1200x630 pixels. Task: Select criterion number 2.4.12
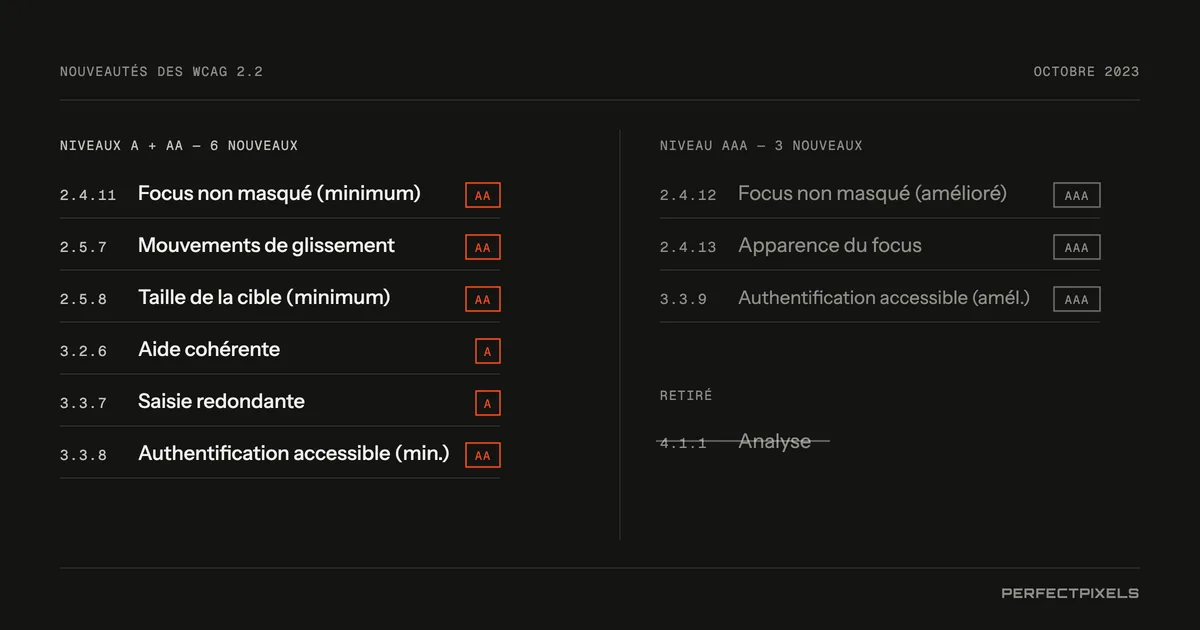point(688,196)
